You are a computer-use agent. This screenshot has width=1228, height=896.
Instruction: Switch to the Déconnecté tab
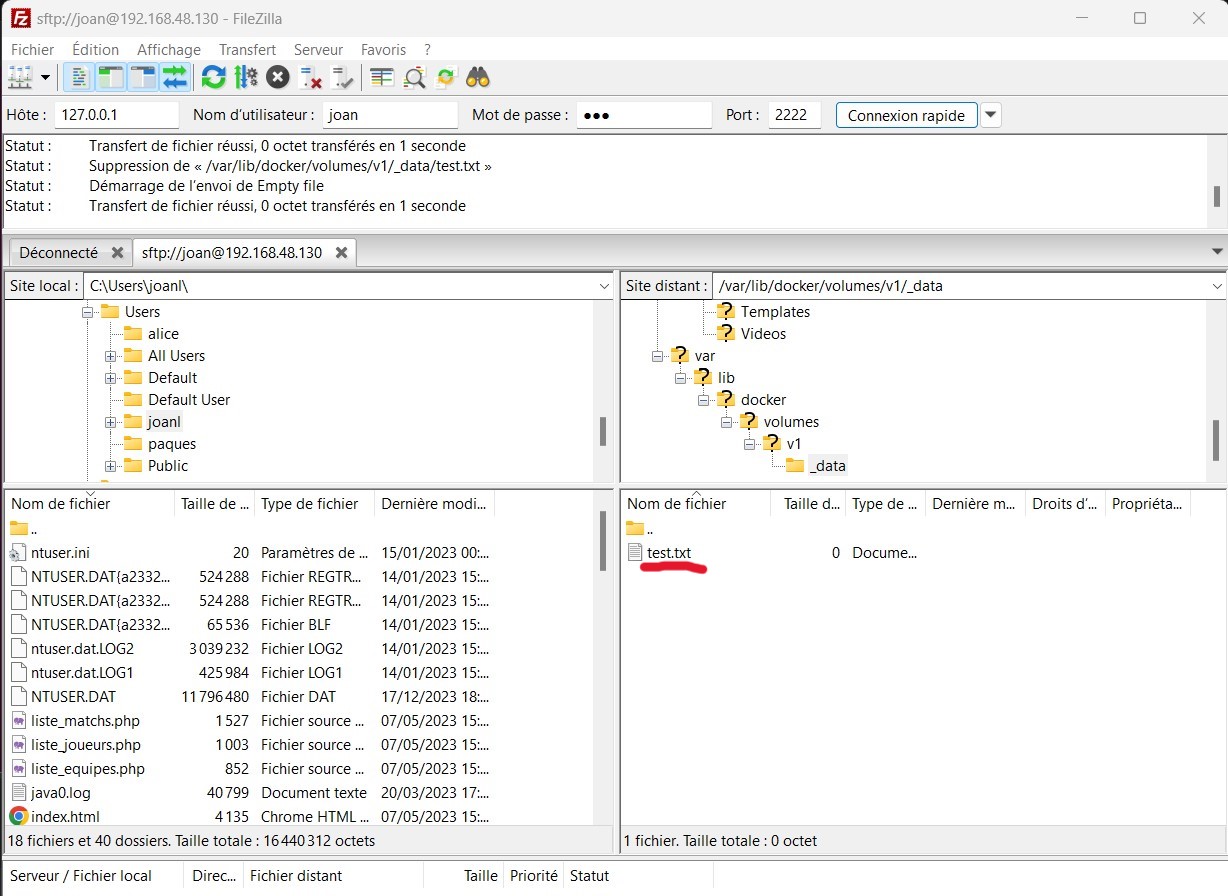[58, 253]
